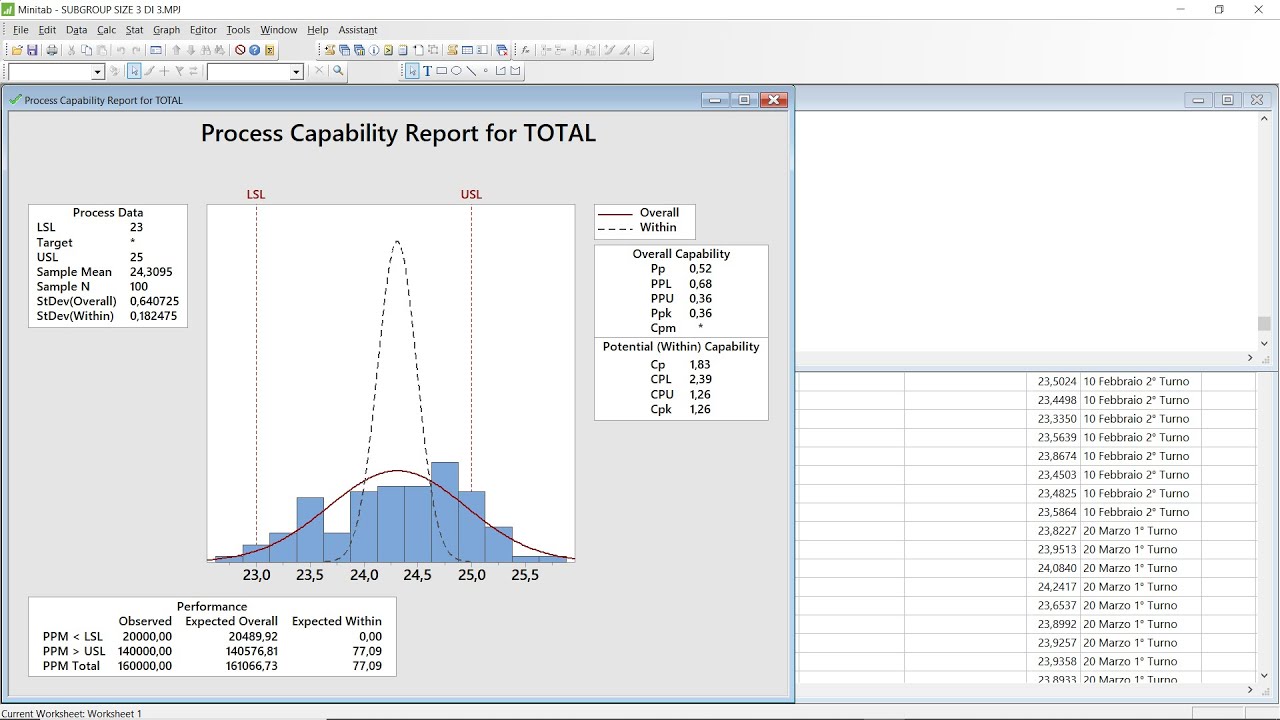Pick the Marker dot drawing tool
1280x720 pixels.
(x=485, y=71)
